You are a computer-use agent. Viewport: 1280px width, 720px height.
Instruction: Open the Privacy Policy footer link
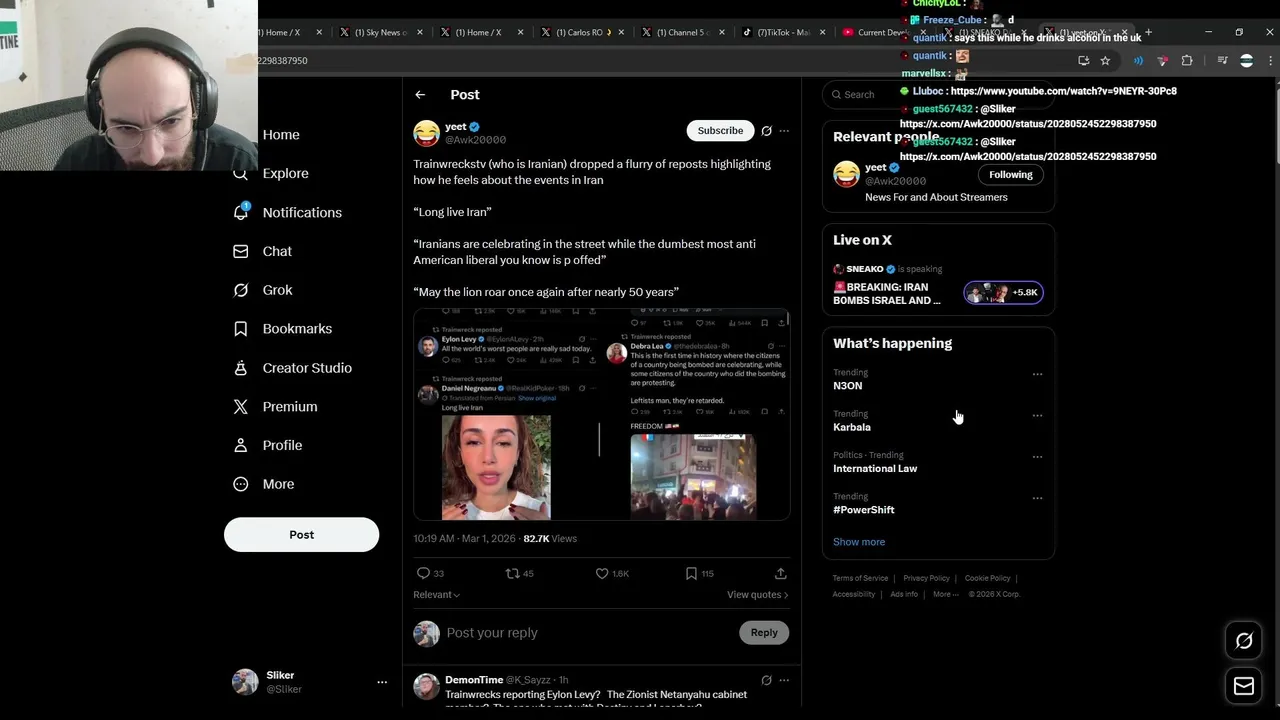coord(926,578)
